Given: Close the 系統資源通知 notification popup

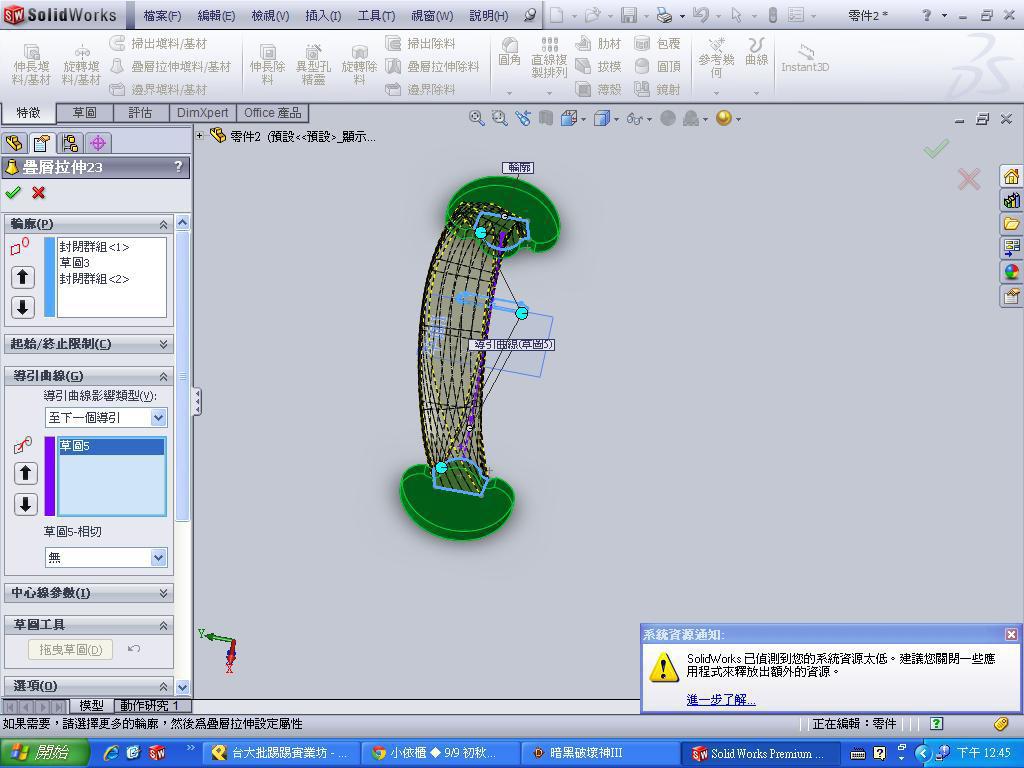Looking at the screenshot, I should [x=1011, y=634].
